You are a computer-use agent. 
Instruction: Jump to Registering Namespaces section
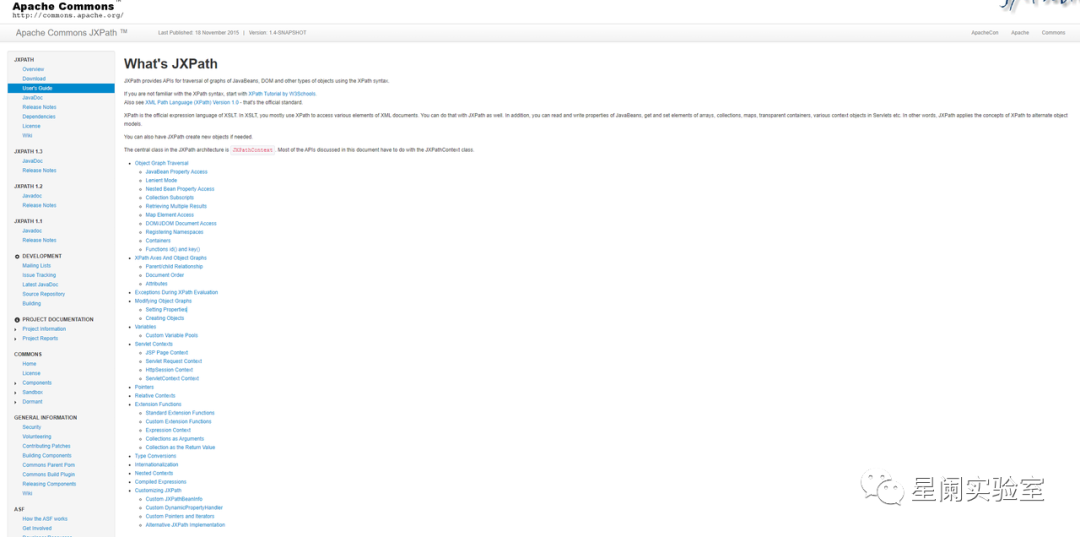pos(174,232)
